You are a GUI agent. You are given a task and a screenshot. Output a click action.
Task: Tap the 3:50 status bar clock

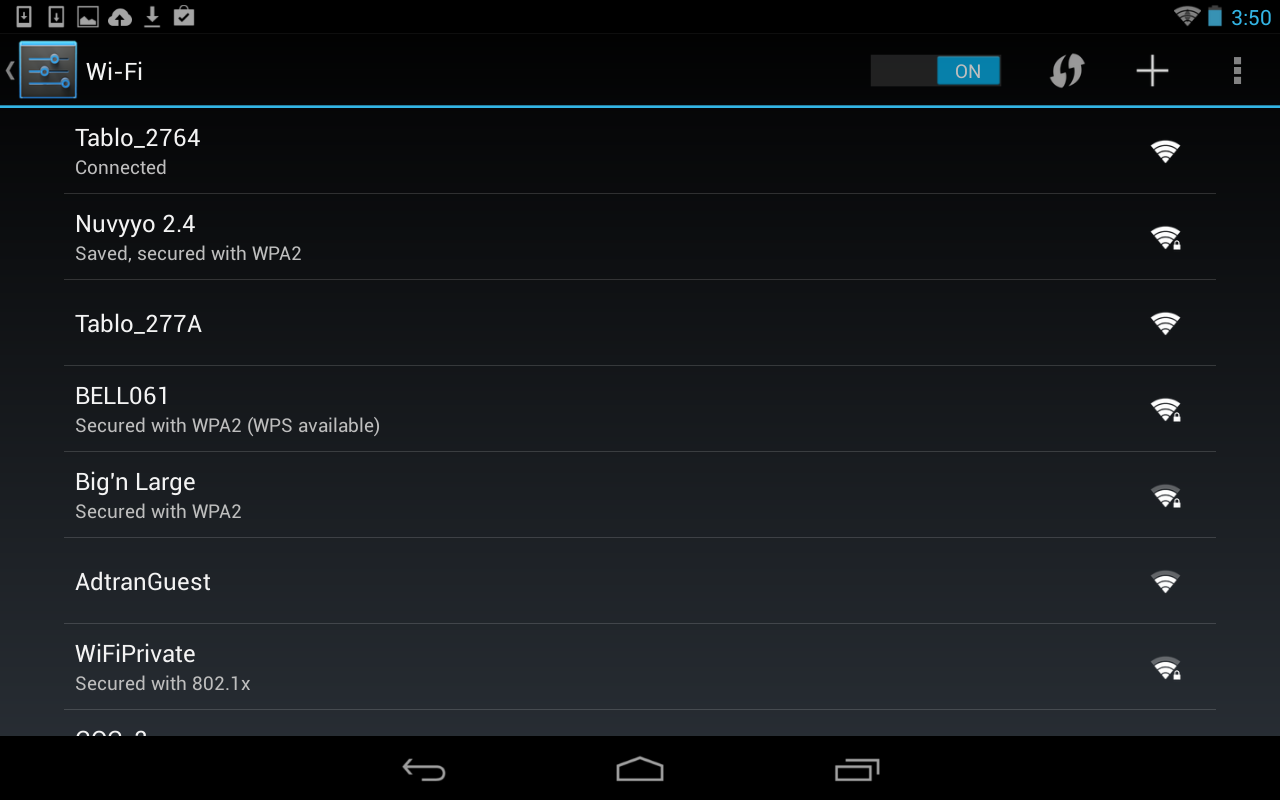tap(1251, 17)
